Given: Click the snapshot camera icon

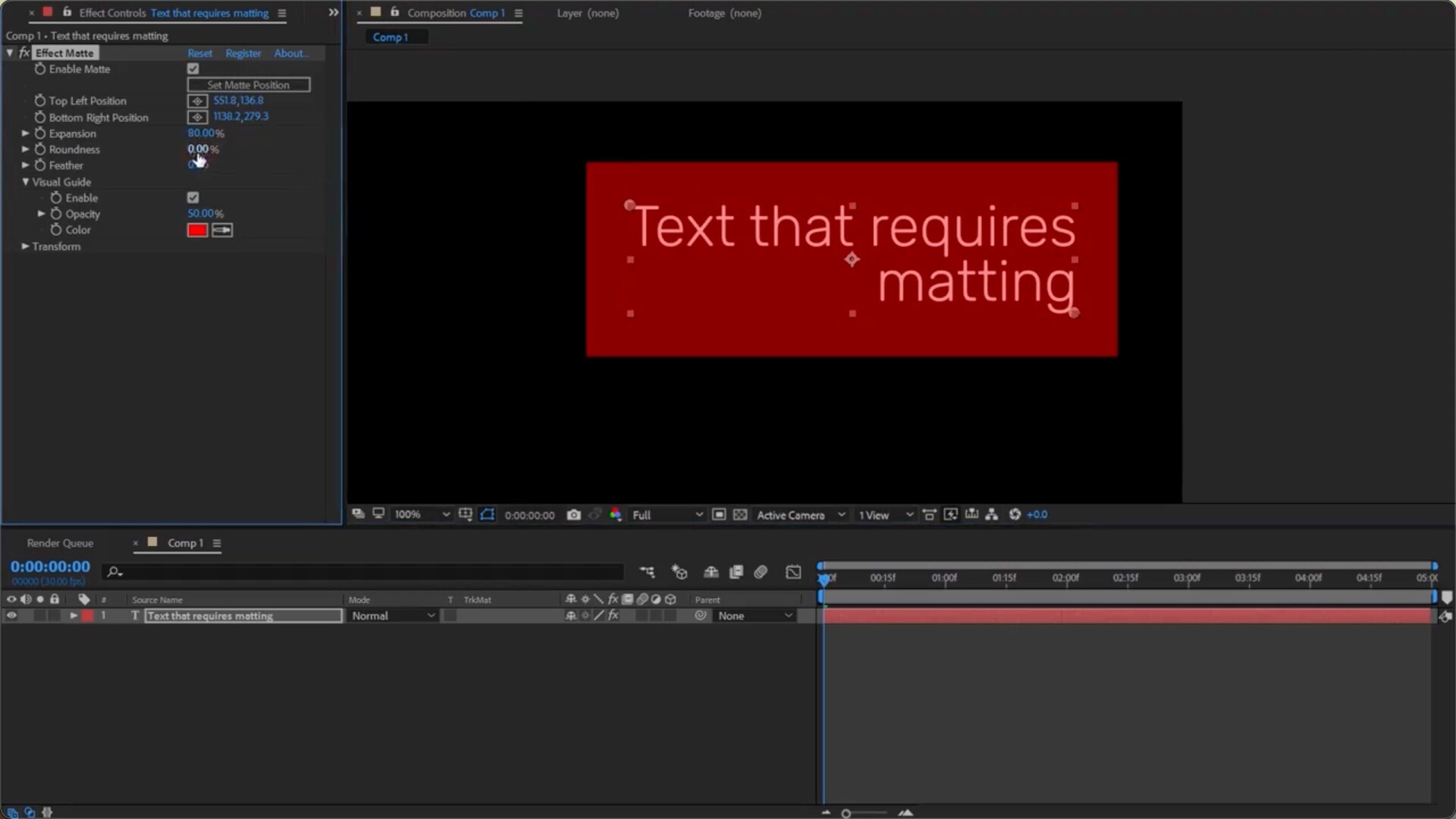Looking at the screenshot, I should (x=574, y=515).
